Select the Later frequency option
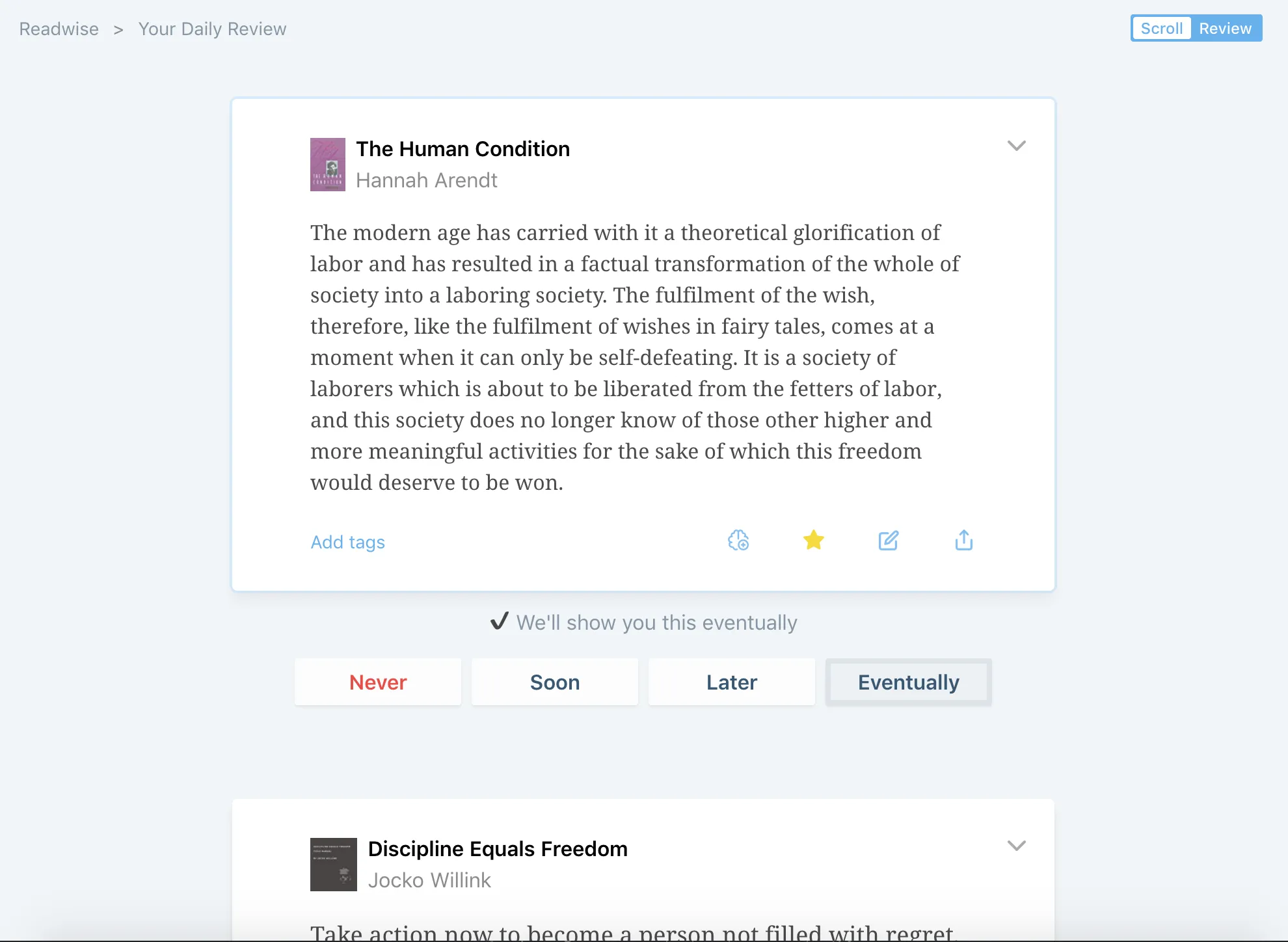 point(732,682)
